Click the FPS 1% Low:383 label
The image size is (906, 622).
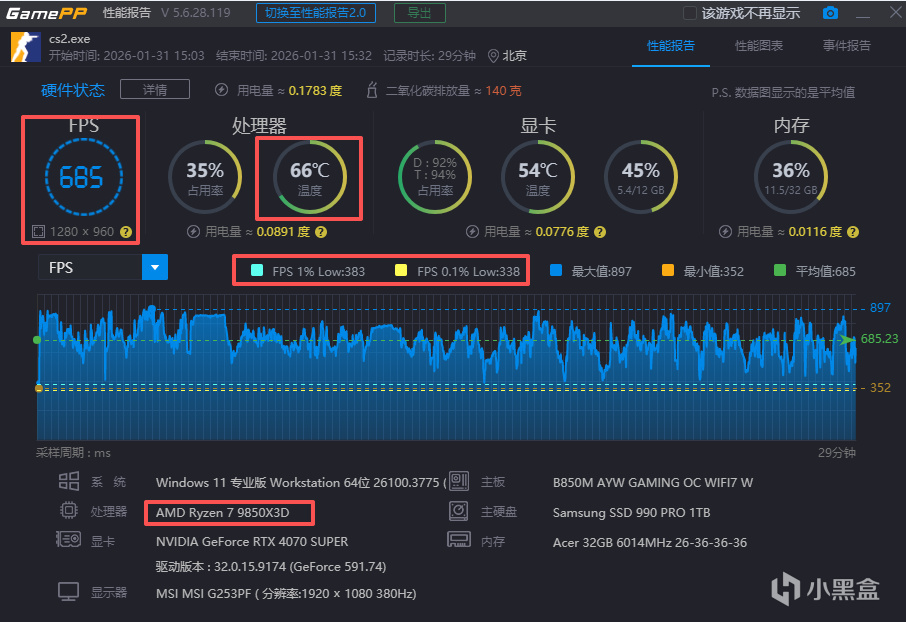[x=318, y=271]
